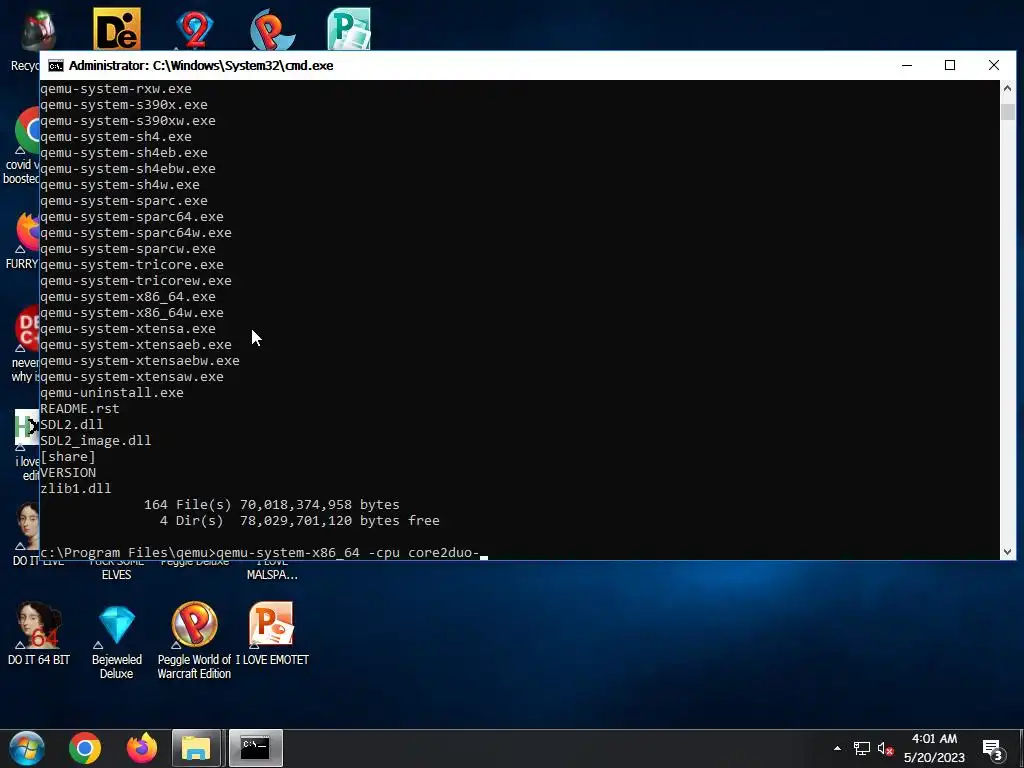Click the zlib1.dll listing line

76,488
